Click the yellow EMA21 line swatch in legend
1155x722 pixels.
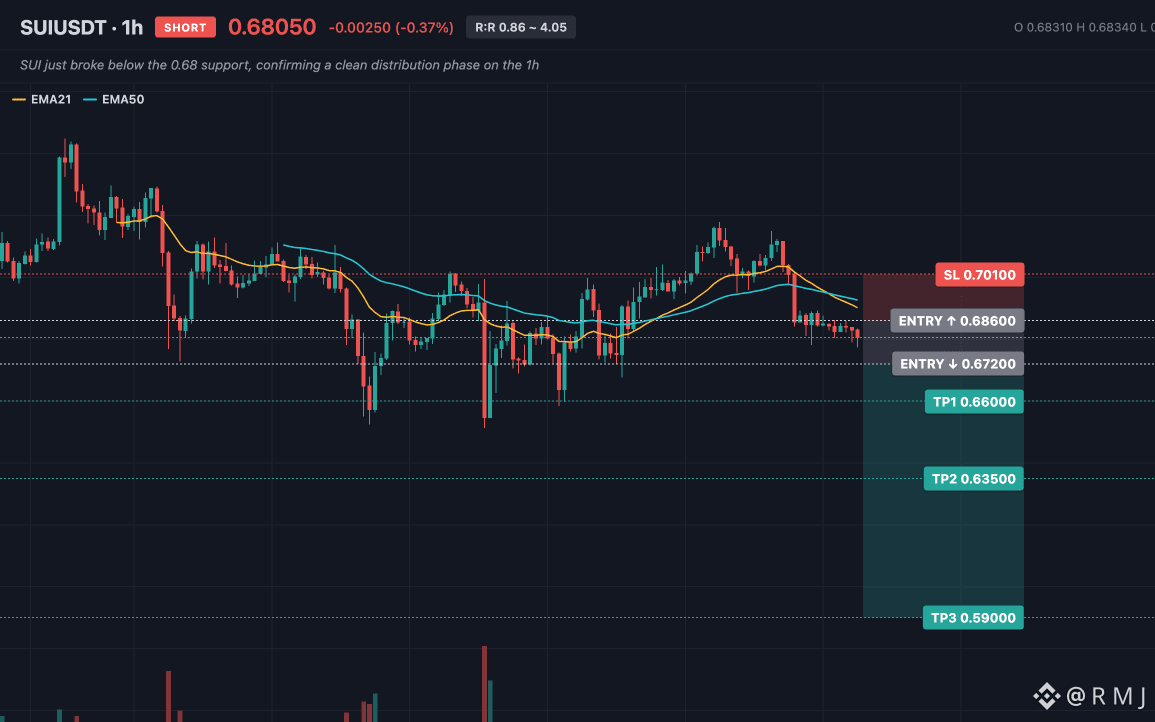pos(19,99)
